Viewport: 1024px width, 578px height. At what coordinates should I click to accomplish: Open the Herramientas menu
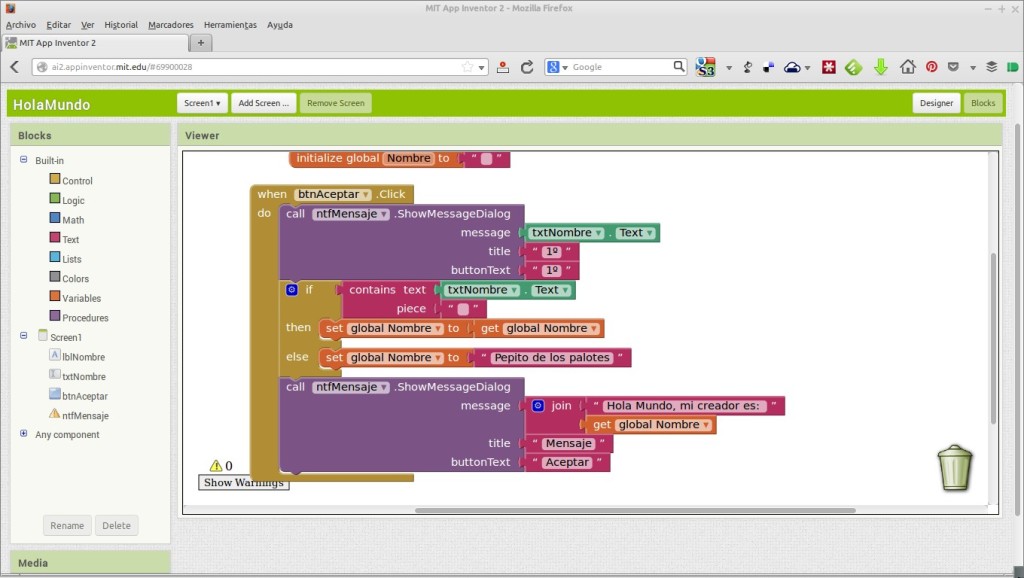tap(229, 24)
